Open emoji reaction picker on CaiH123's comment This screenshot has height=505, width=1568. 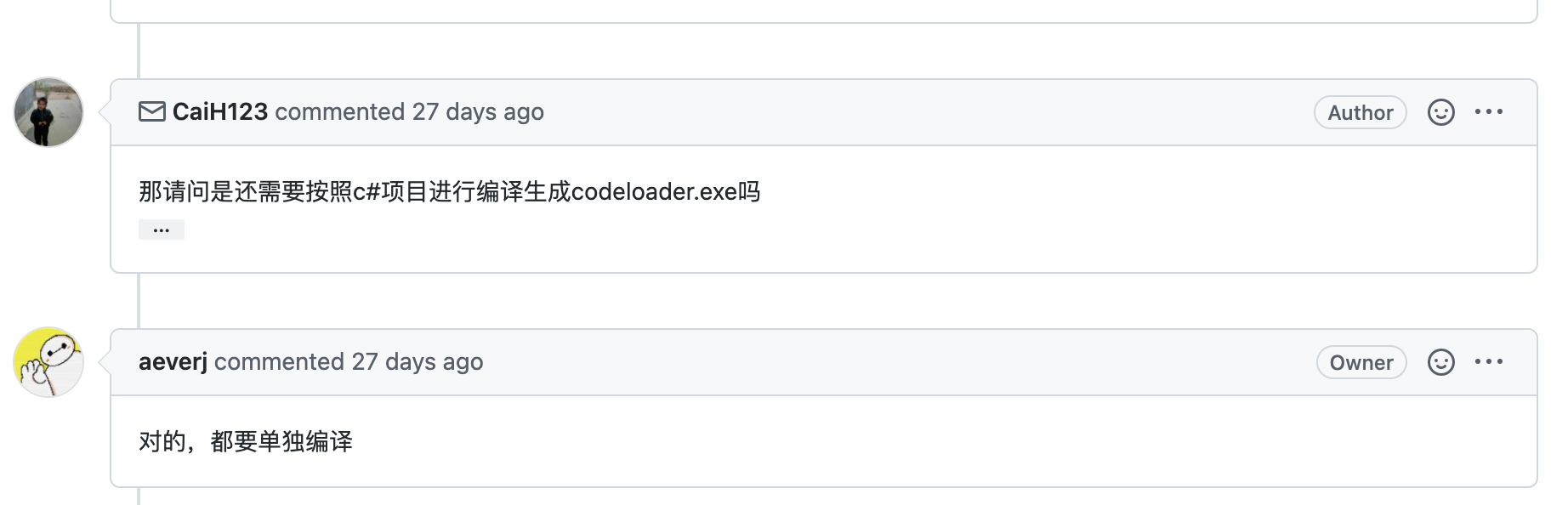[1440, 112]
